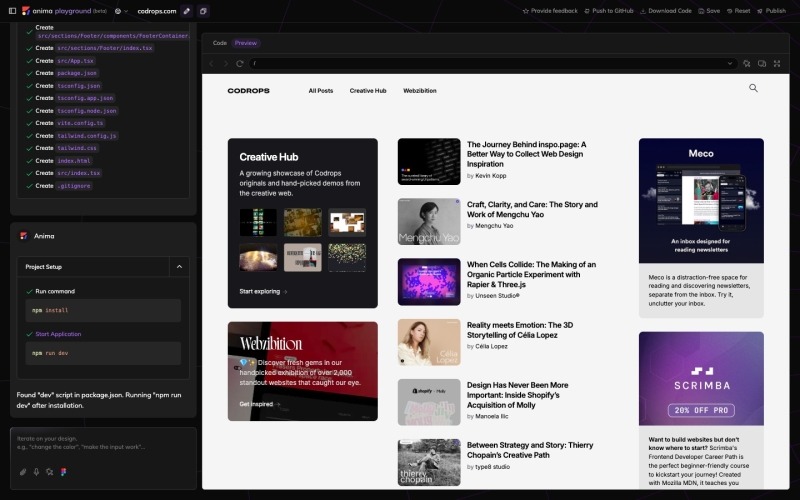This screenshot has width=800, height=500.
Task: Select the Preview tab
Action: [x=245, y=43]
